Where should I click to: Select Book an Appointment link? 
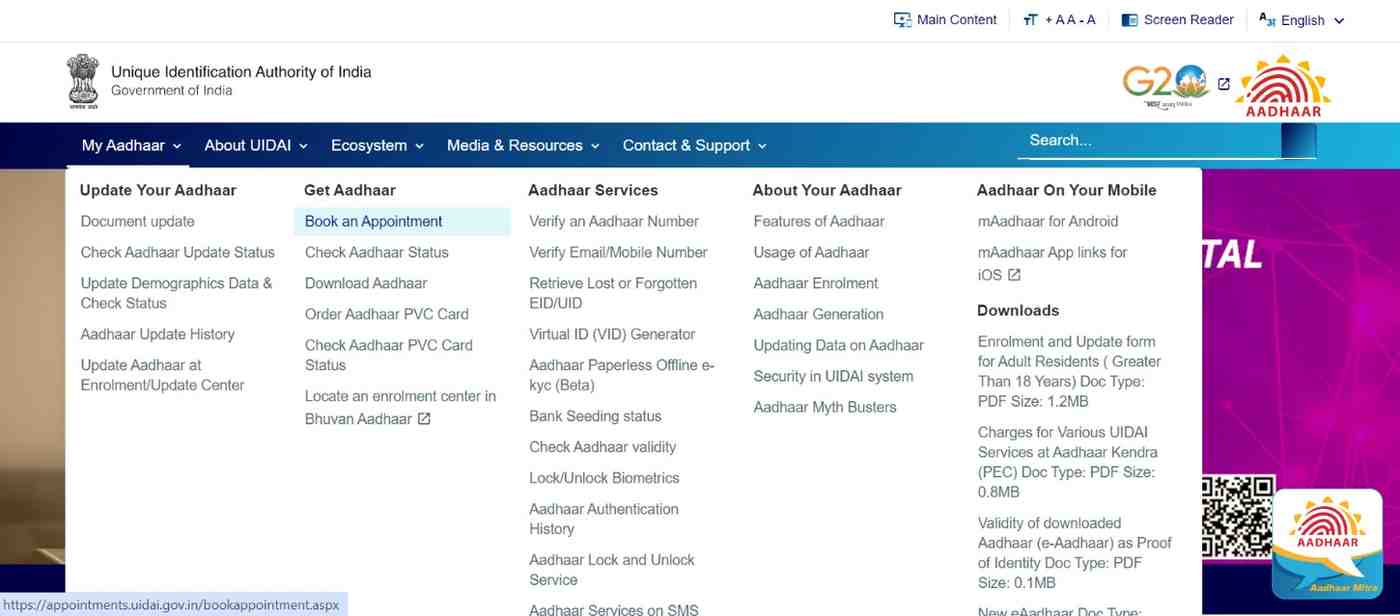[x=373, y=222]
